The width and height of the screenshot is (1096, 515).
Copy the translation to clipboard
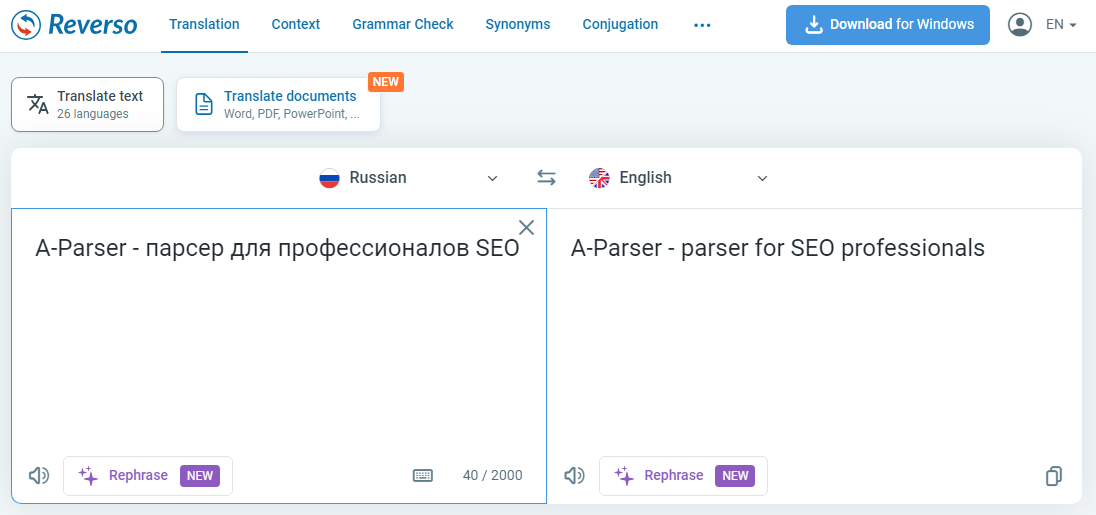tap(1053, 476)
